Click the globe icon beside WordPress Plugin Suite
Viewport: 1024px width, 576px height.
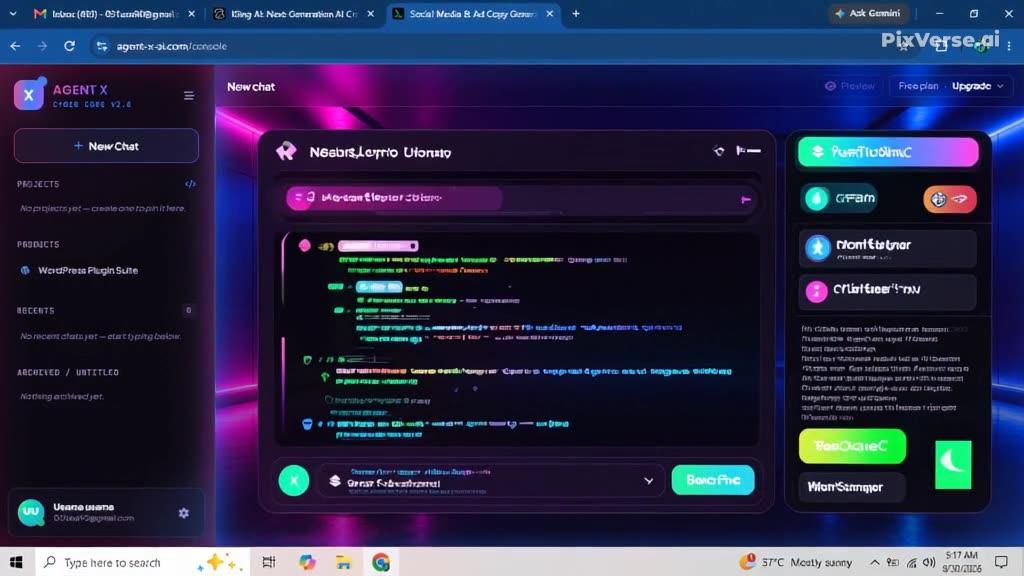pyautogui.click(x=25, y=270)
